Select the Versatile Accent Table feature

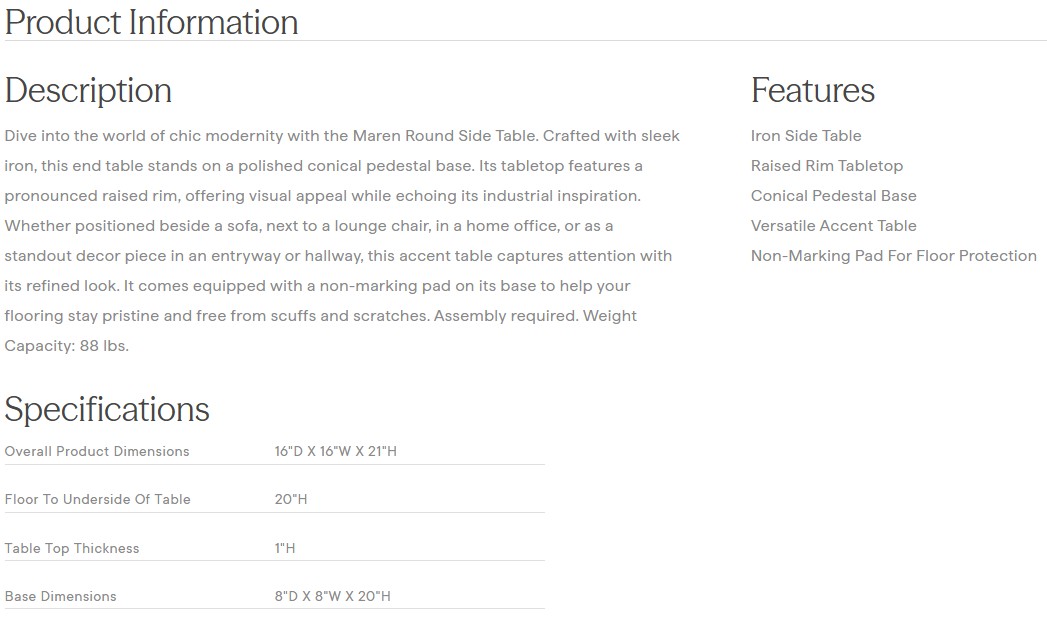click(x=833, y=226)
